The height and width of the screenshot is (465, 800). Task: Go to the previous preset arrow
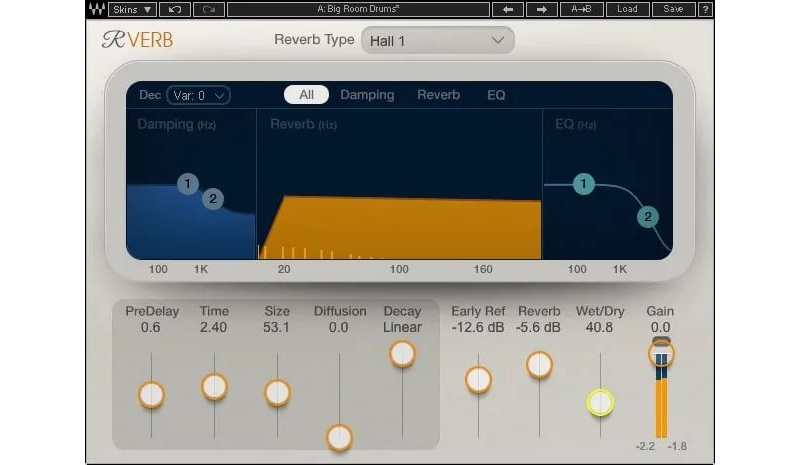click(x=508, y=9)
